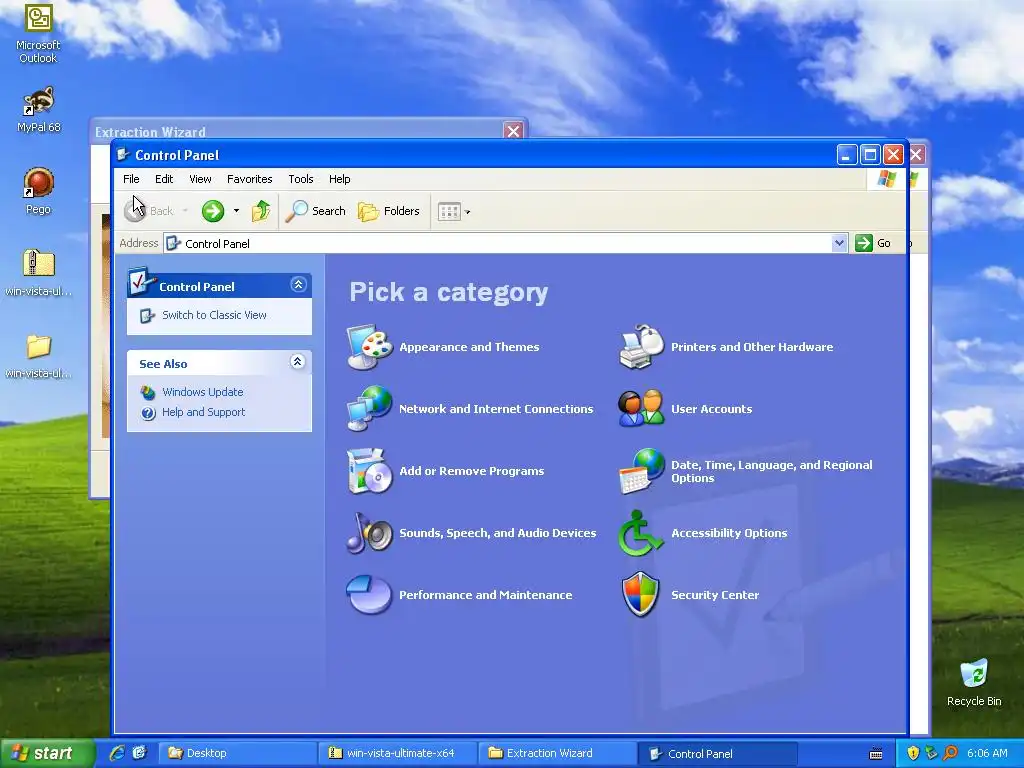This screenshot has height=768, width=1024.
Task: Click the Accessibility Options wheelchair icon
Action: pos(641,533)
